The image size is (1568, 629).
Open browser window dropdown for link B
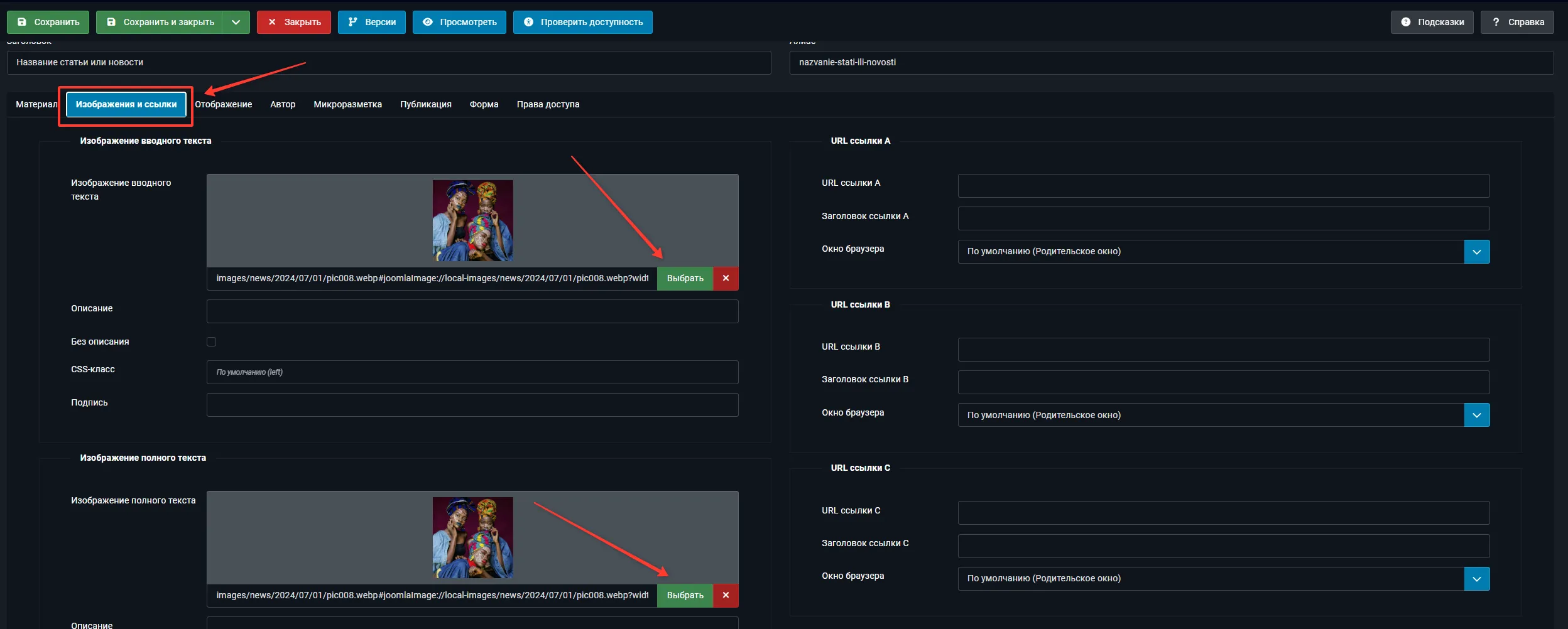[1476, 415]
